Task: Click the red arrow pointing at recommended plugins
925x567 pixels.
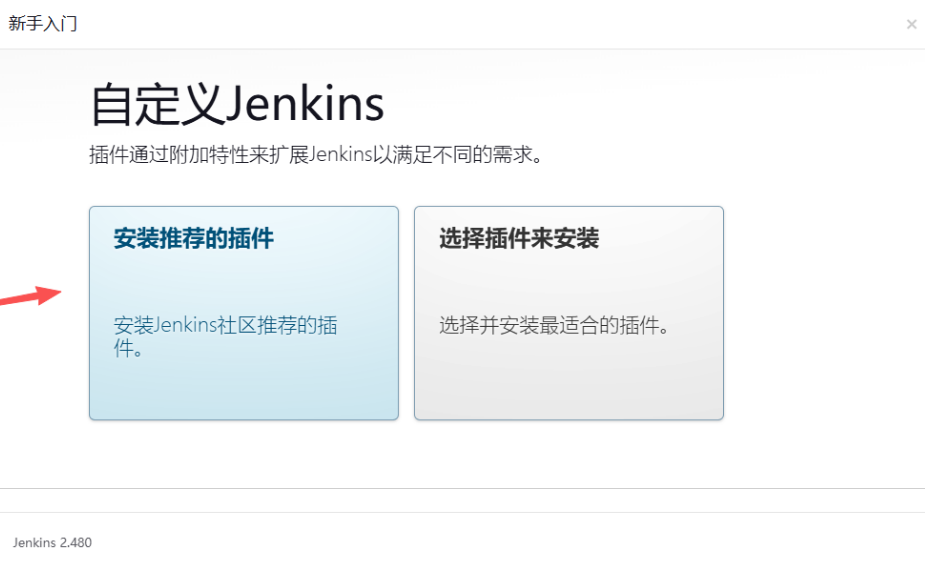Action: pyautogui.click(x=31, y=296)
